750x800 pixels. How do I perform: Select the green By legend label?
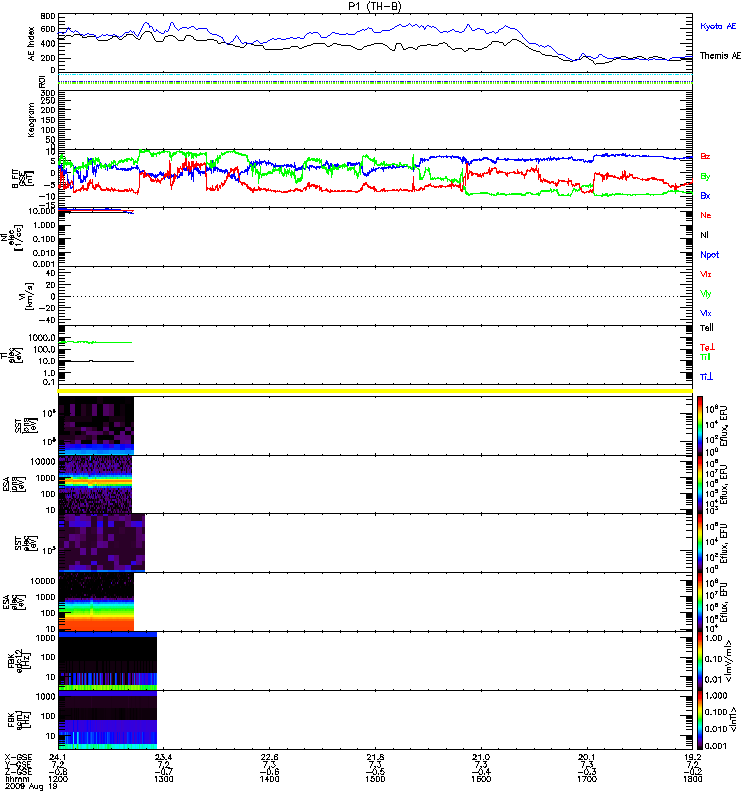tap(706, 176)
